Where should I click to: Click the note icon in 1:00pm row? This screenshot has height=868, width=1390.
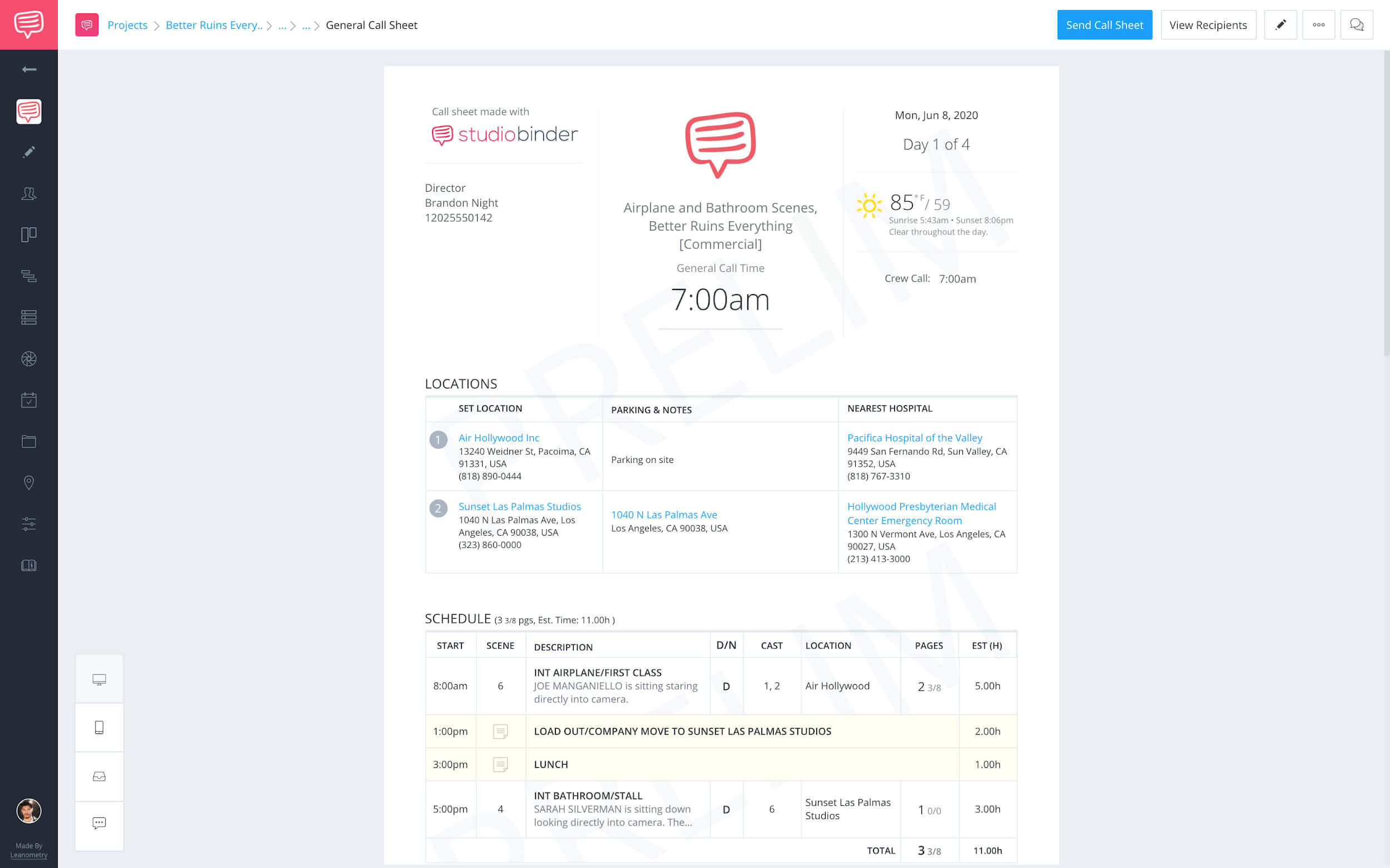click(500, 731)
